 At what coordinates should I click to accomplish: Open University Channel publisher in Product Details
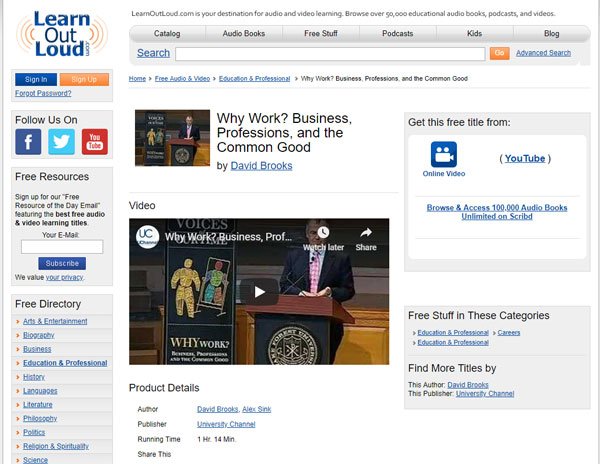tap(226, 424)
